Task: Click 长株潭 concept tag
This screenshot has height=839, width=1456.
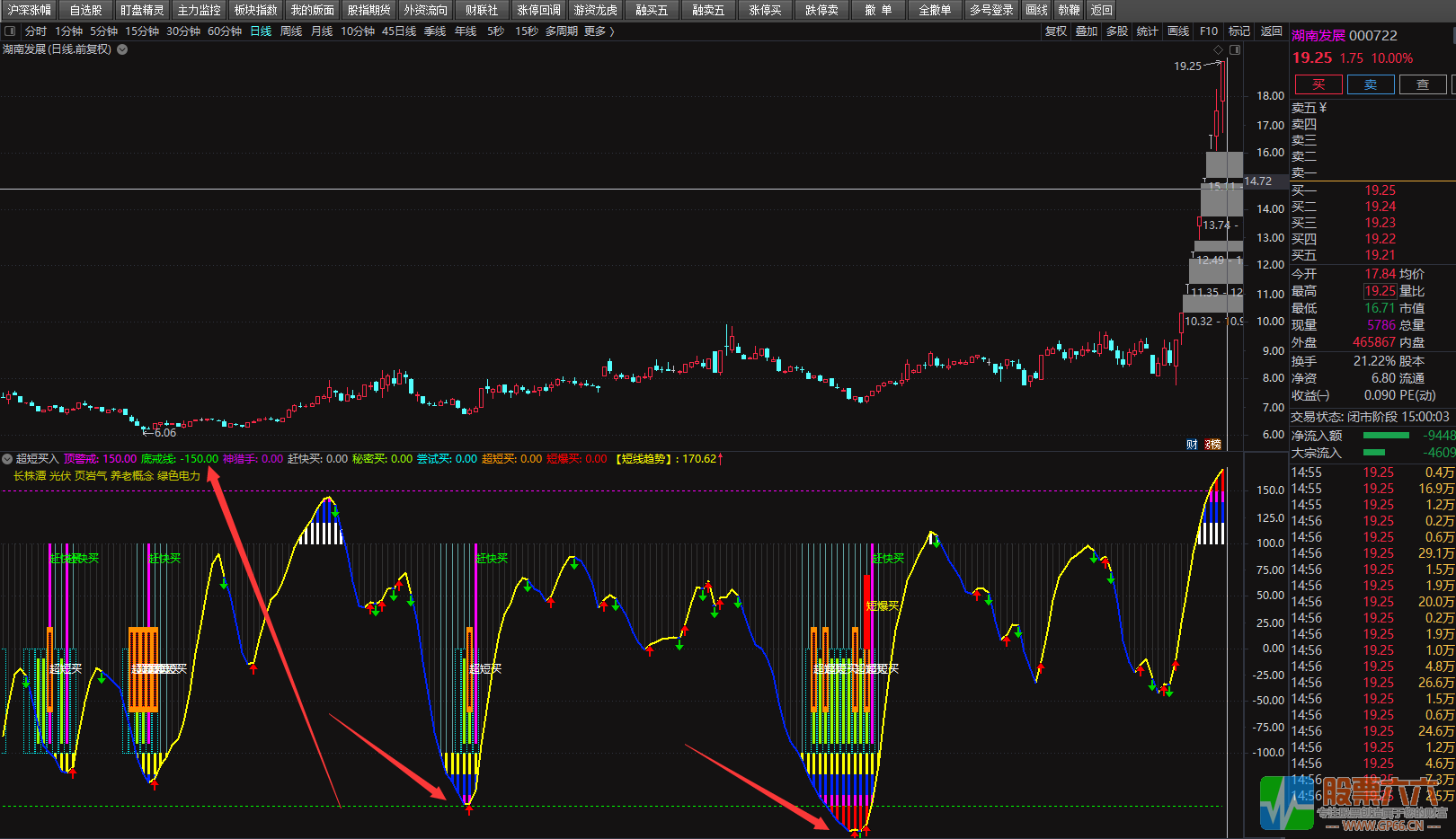Action: [x=30, y=476]
